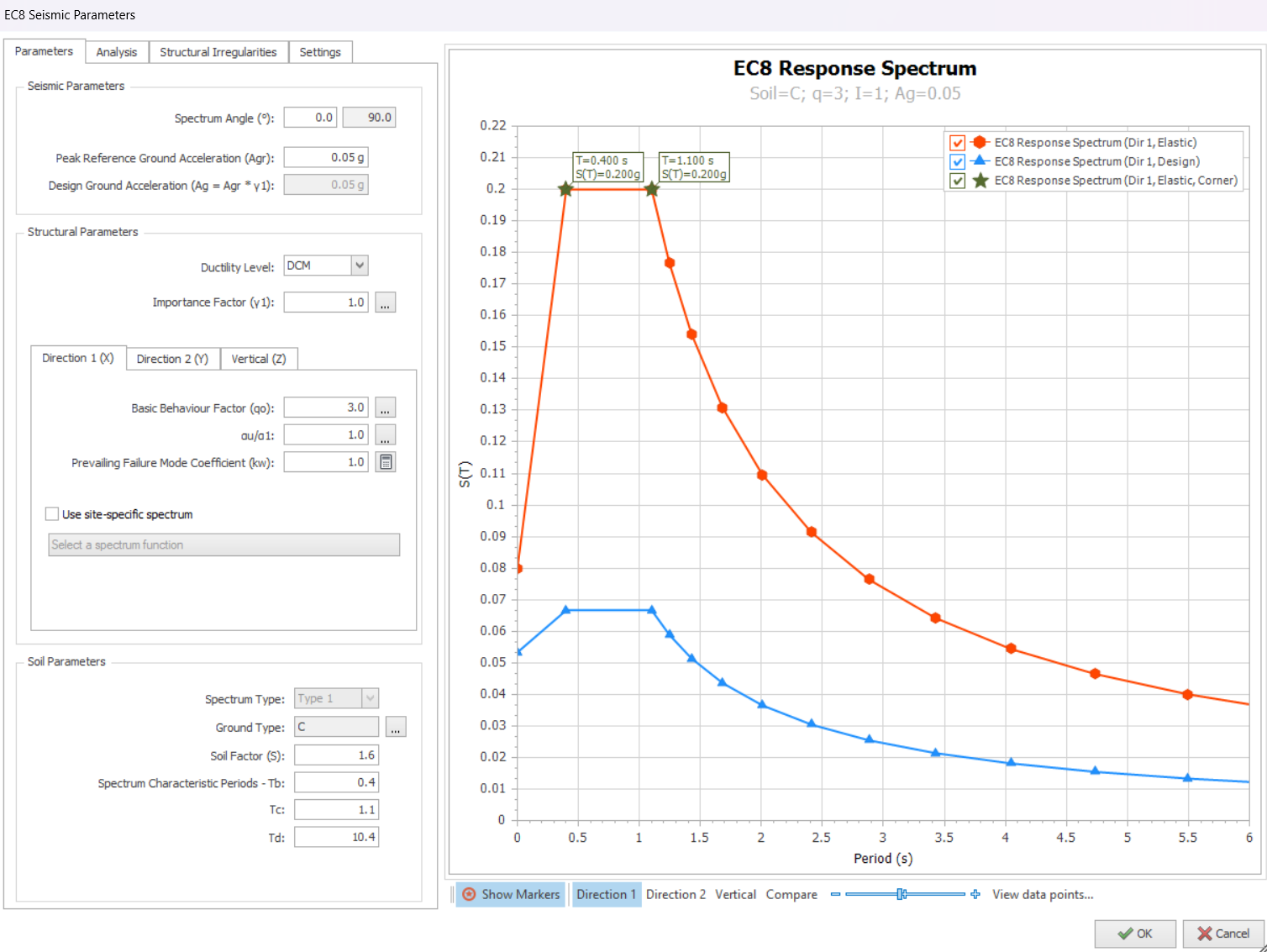Click the zoom-out minus icon
The height and width of the screenshot is (952, 1267).
point(835,894)
